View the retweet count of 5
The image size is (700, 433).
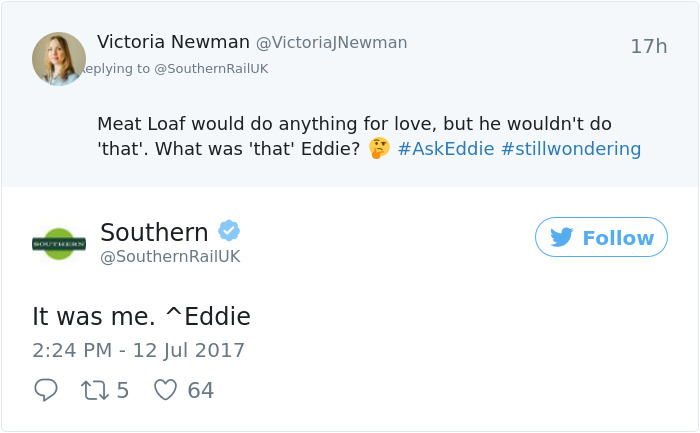pyautogui.click(x=123, y=390)
